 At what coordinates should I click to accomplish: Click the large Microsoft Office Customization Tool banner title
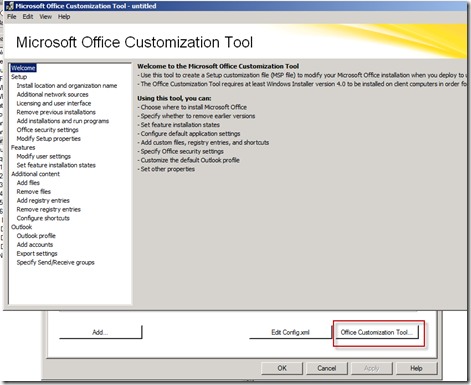point(134,42)
